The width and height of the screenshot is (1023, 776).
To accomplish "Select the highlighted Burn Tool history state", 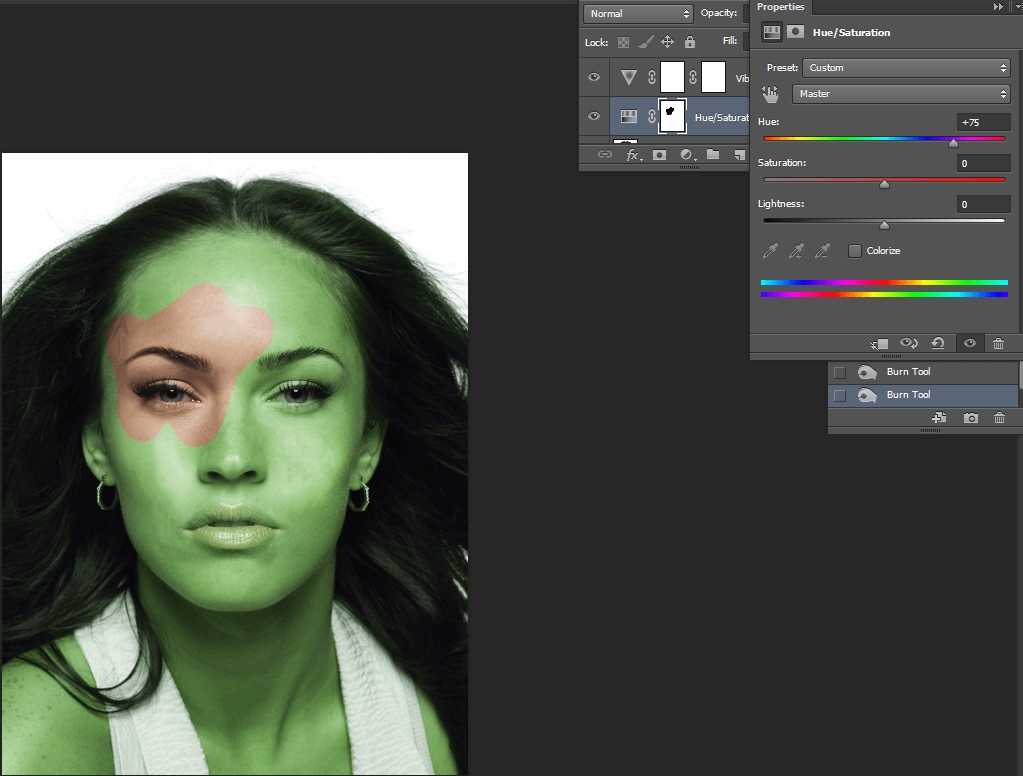I will [x=908, y=395].
